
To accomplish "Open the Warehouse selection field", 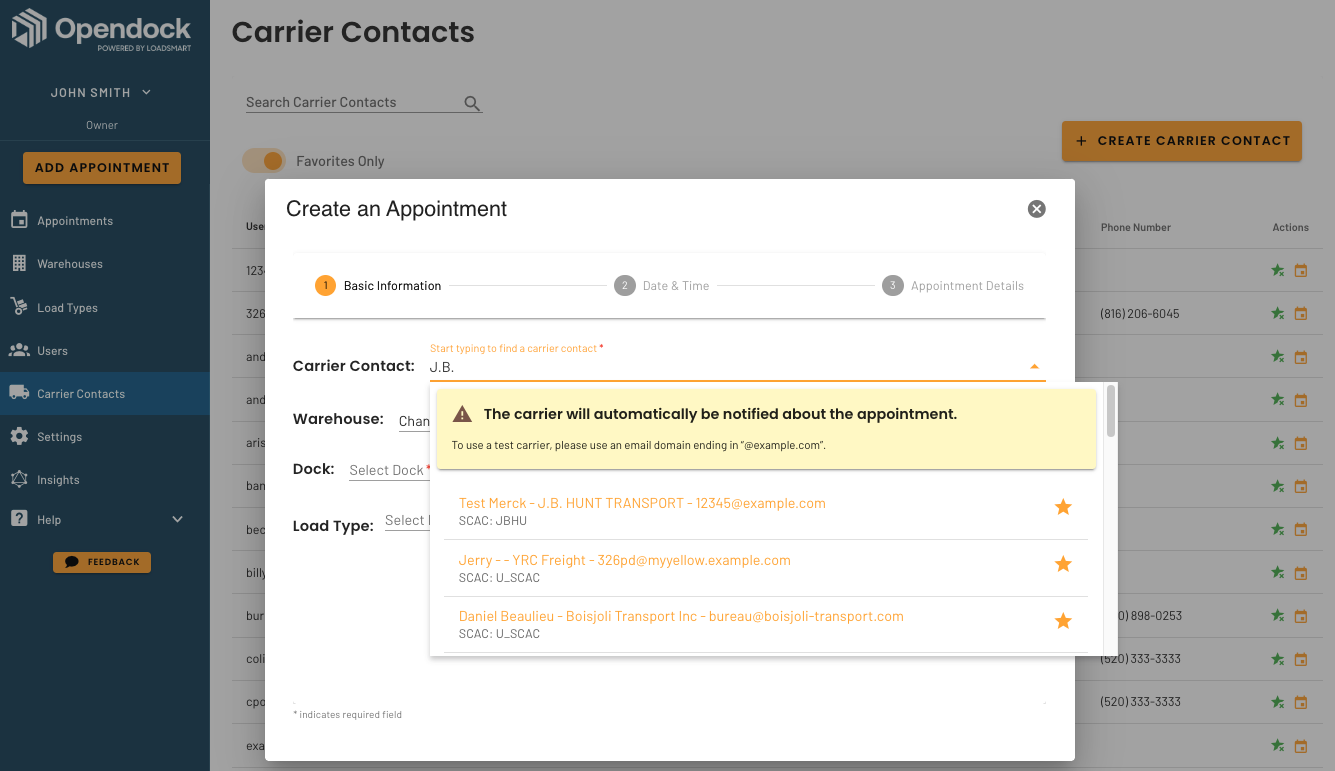I will tap(414, 421).
